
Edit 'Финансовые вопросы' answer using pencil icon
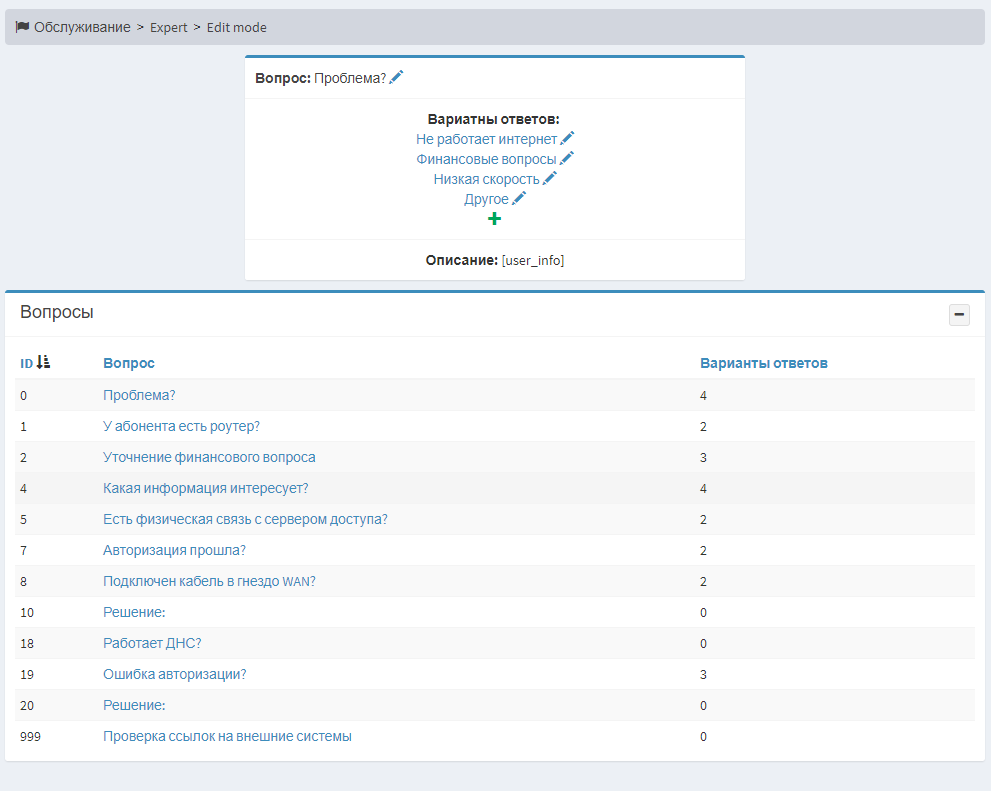click(566, 159)
